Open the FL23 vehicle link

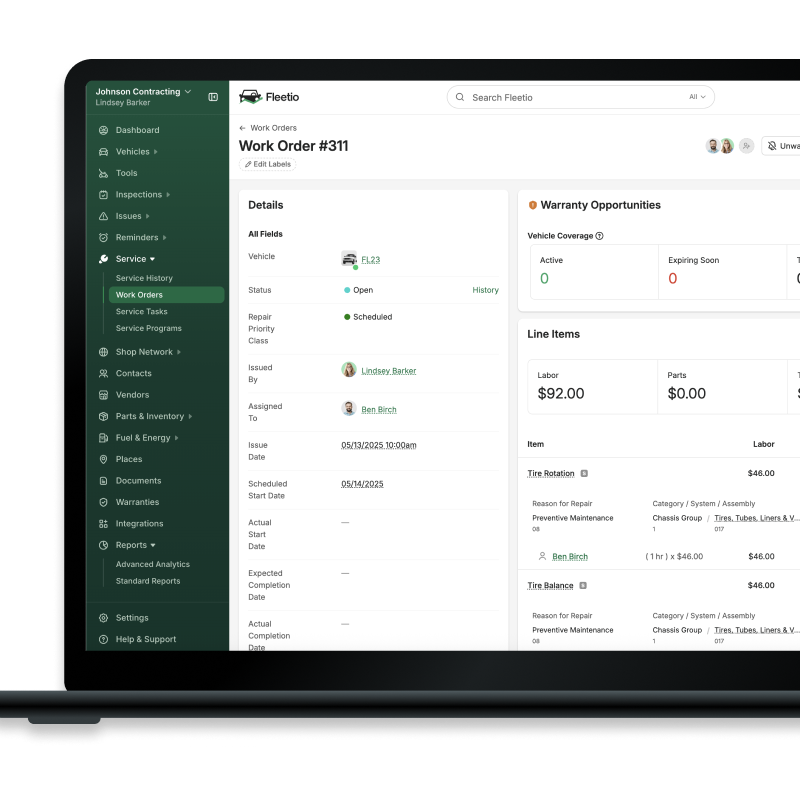tap(371, 260)
